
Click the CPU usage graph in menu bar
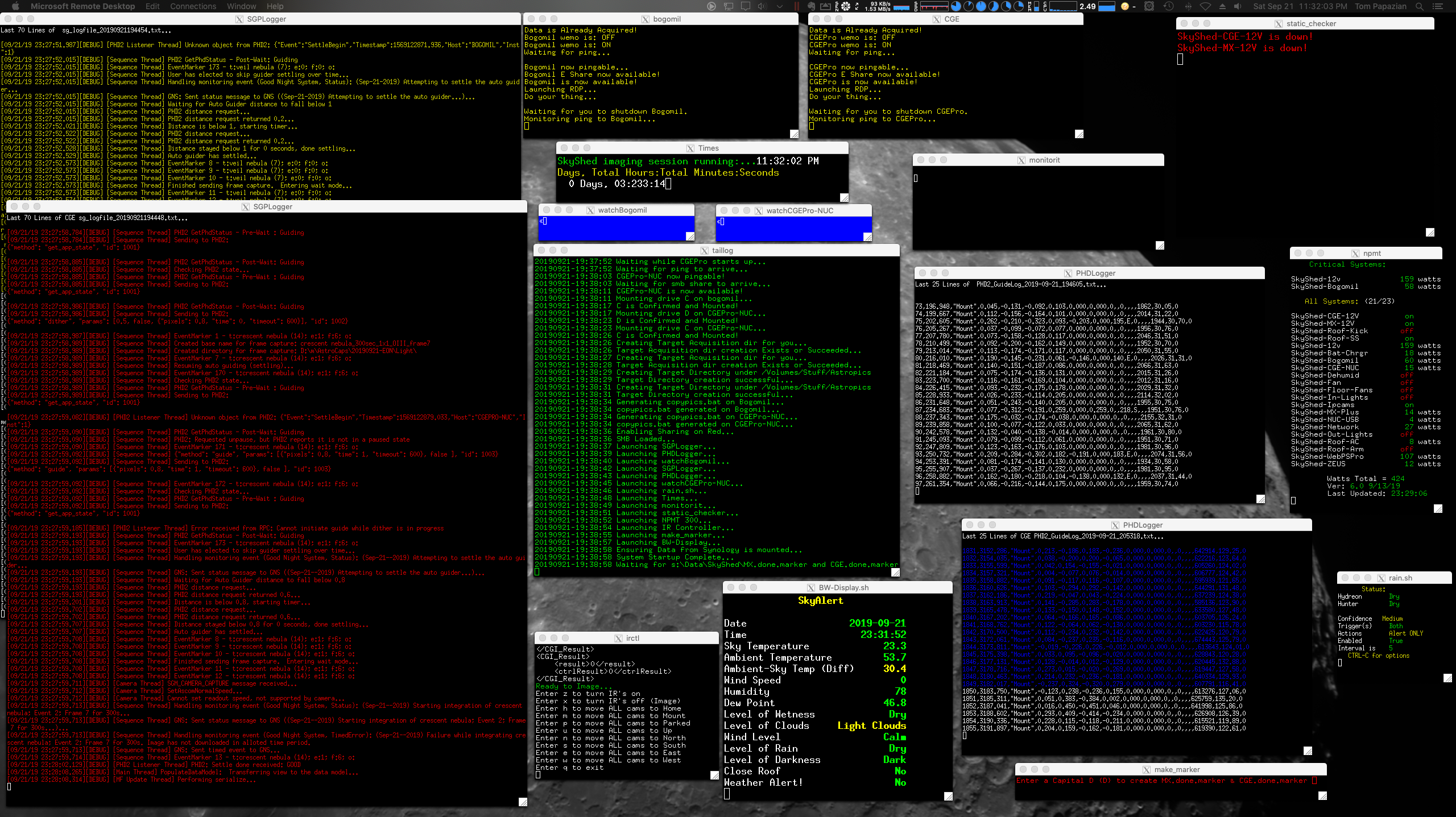1062,6
